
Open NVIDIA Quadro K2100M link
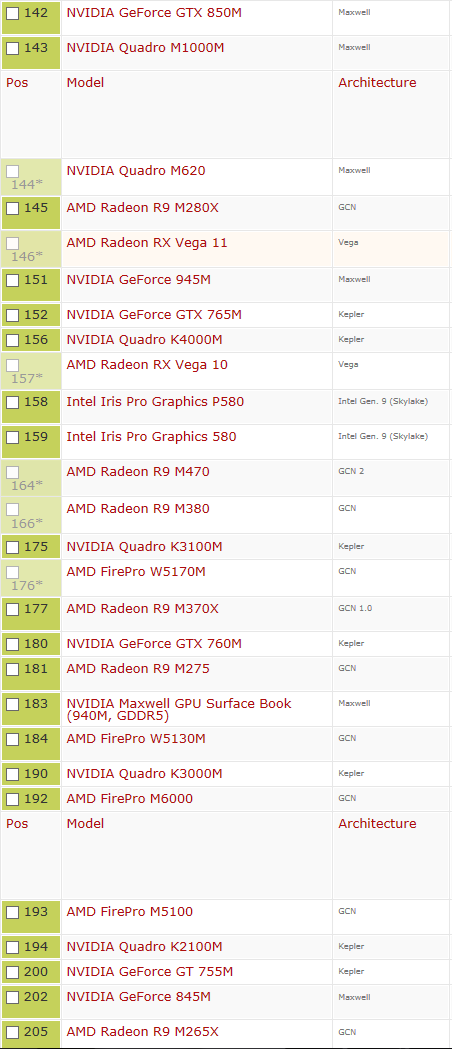144,947
